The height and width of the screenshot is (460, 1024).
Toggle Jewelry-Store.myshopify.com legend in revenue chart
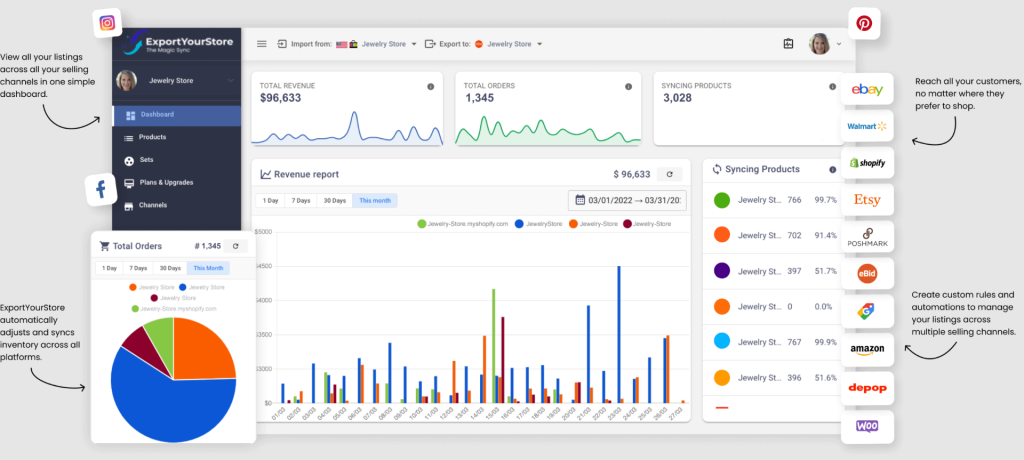463,224
